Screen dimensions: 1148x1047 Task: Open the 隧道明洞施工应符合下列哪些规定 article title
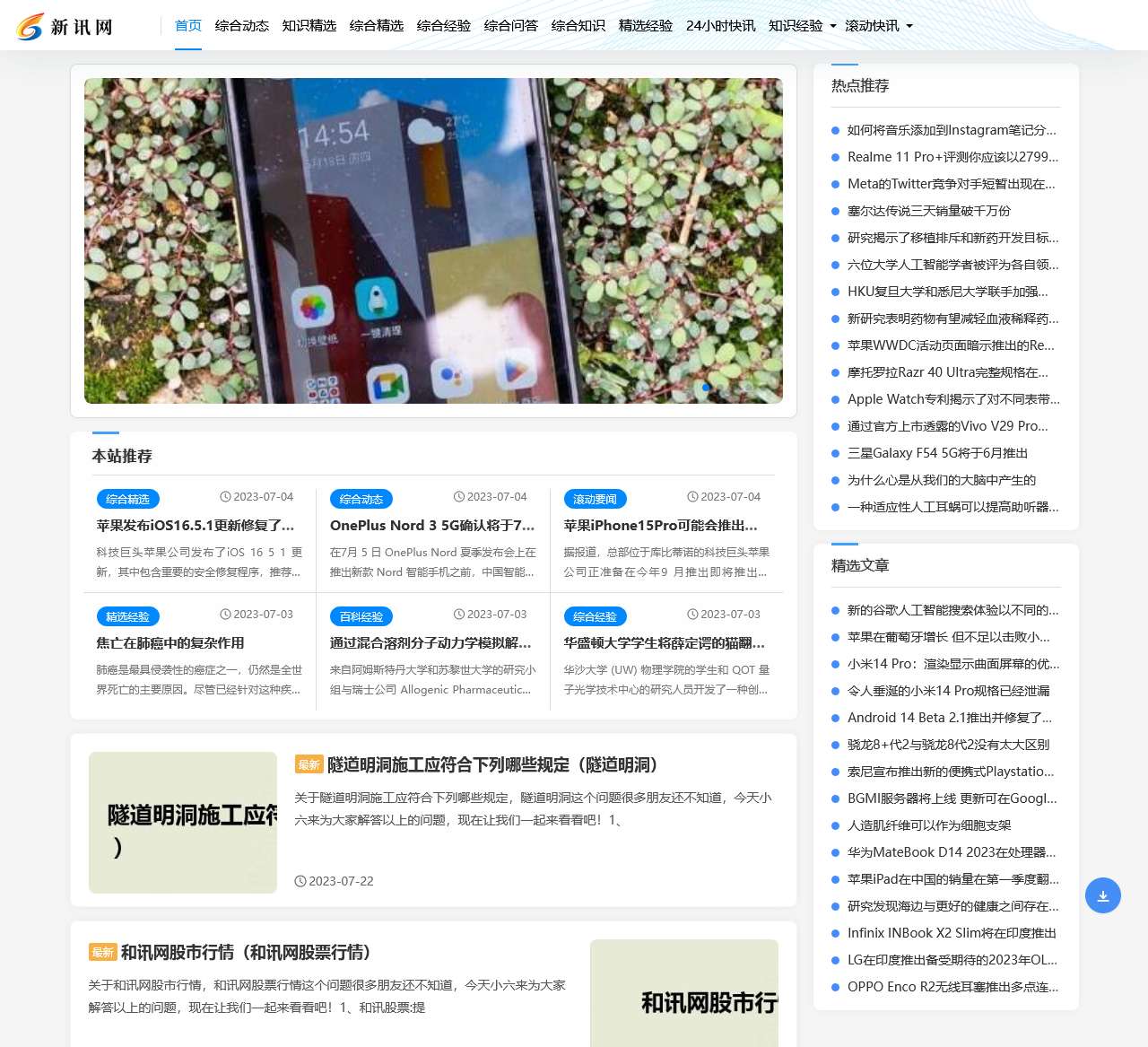point(493,764)
